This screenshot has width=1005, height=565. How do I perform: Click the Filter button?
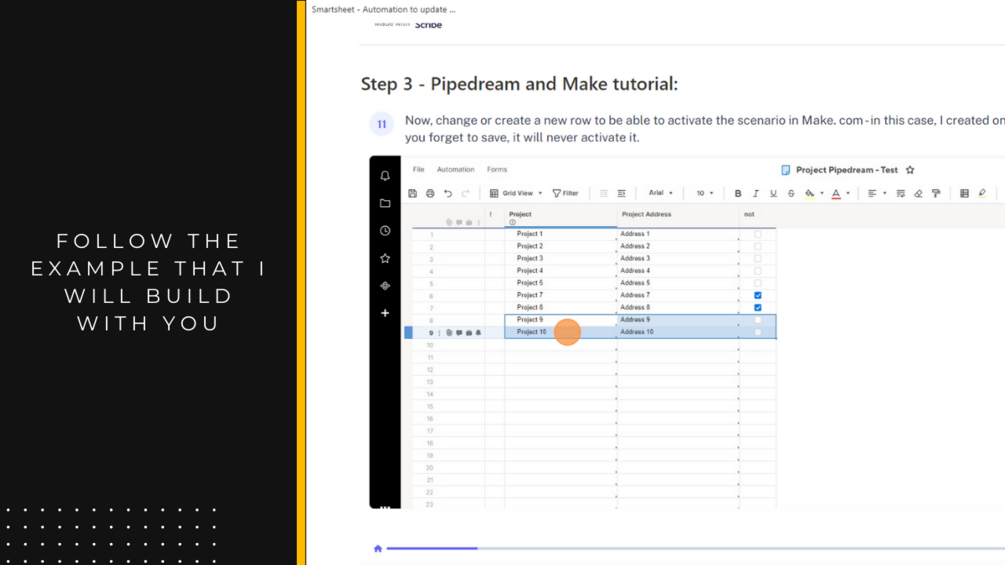[565, 193]
